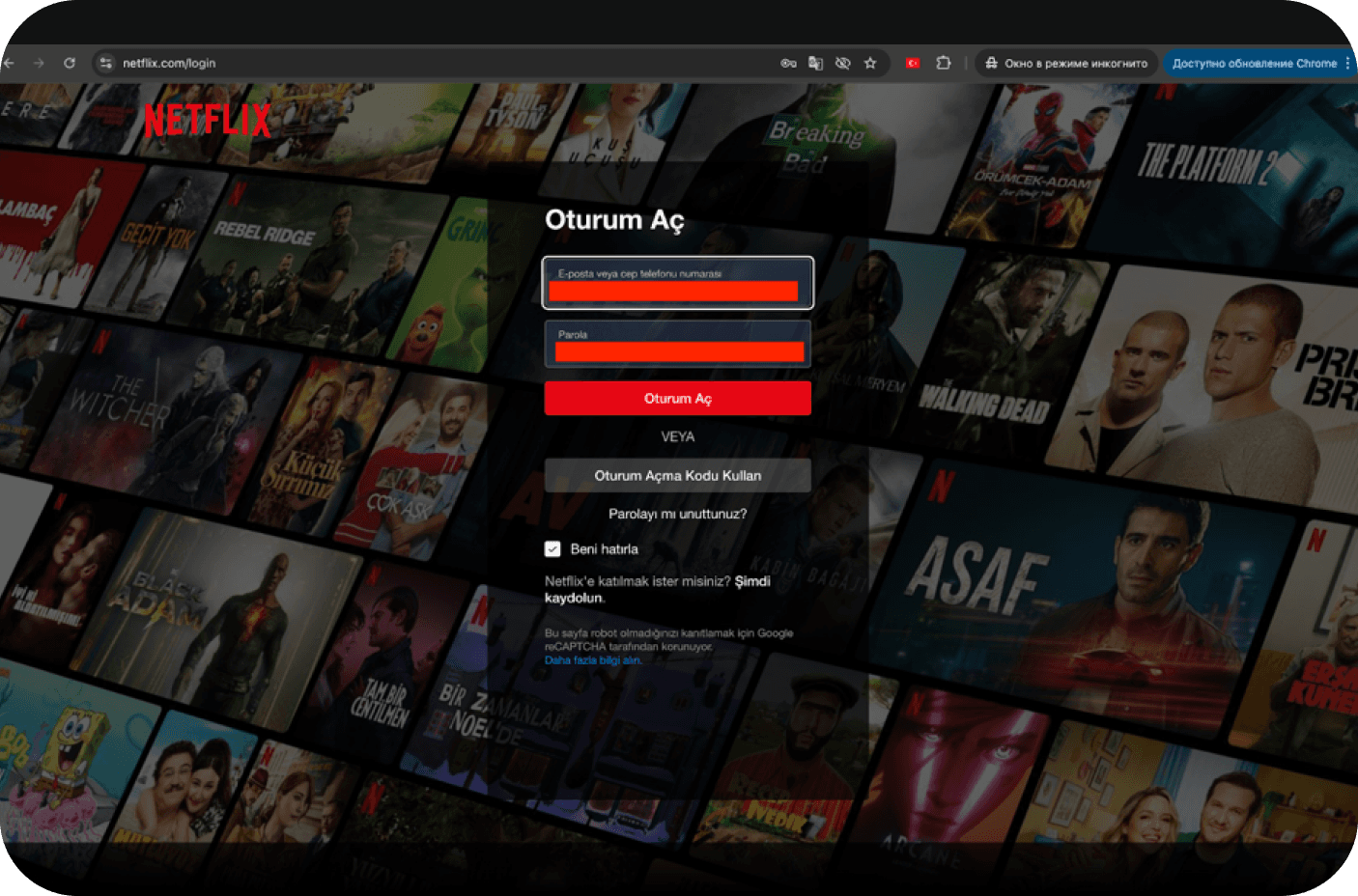The width and height of the screenshot is (1358, 896).
Task: Click the Netflix logo
Action: pos(208,120)
